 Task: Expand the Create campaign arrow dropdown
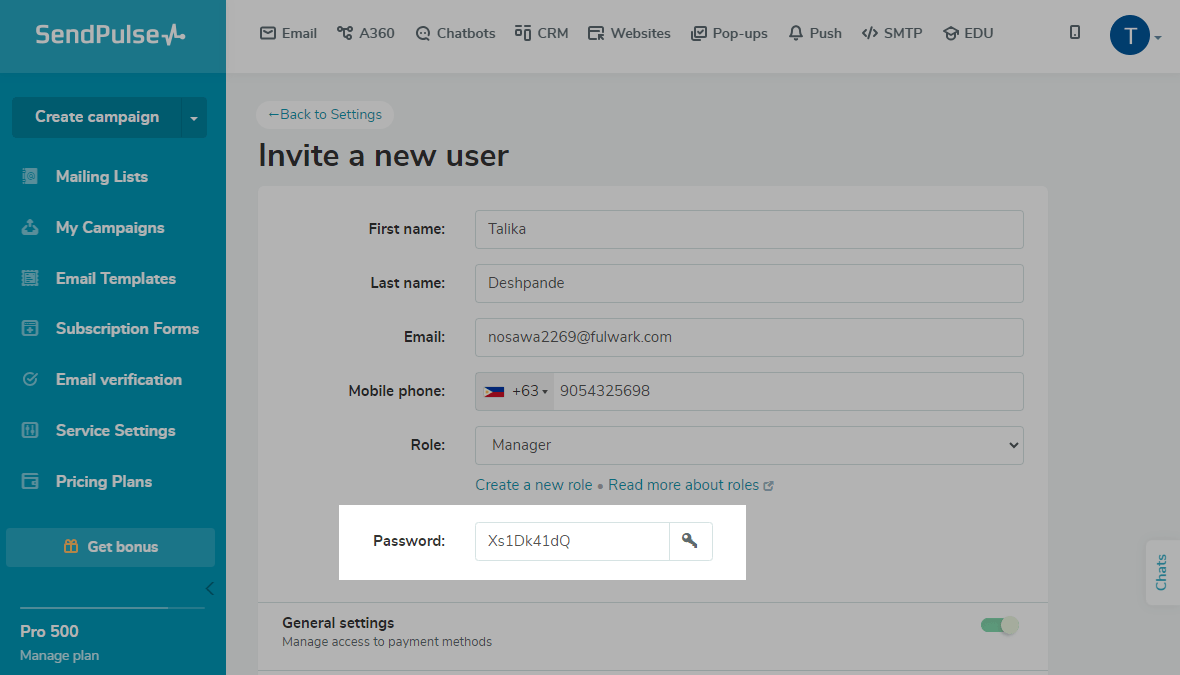(193, 118)
